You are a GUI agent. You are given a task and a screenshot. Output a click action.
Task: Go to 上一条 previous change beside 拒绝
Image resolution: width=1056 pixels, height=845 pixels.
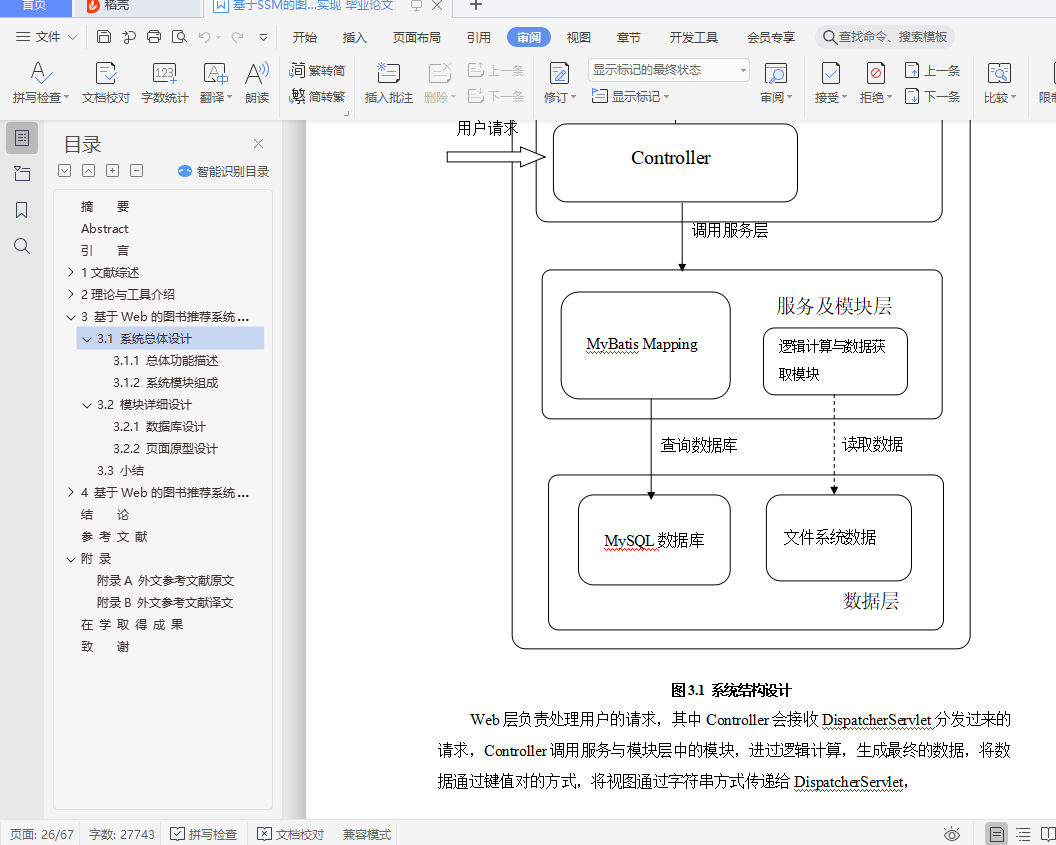(932, 70)
